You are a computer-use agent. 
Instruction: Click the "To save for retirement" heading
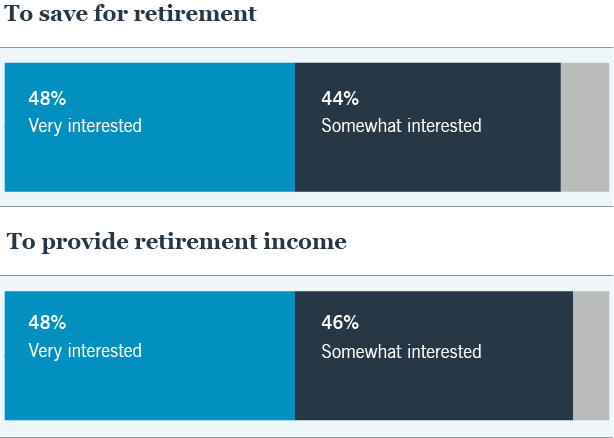pyautogui.click(x=130, y=14)
